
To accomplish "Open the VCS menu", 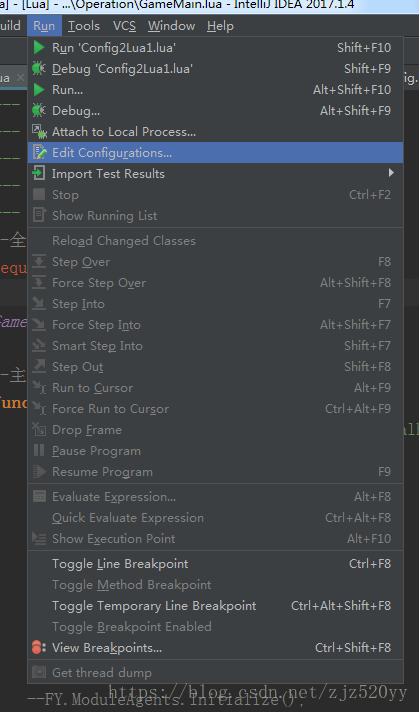I will pyautogui.click(x=124, y=26).
